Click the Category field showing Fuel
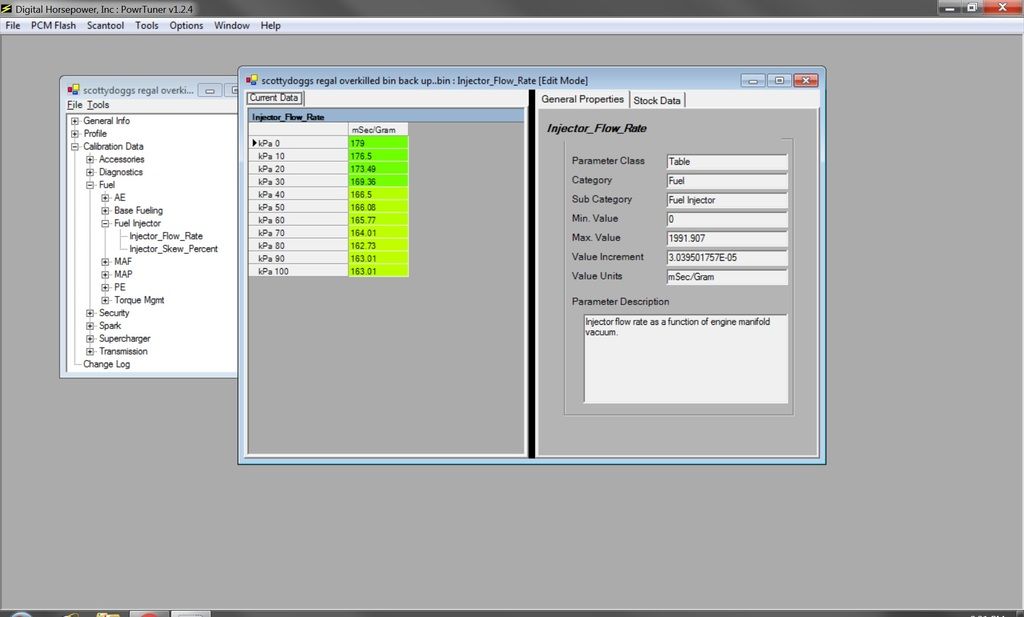This screenshot has height=617, width=1024. click(727, 181)
